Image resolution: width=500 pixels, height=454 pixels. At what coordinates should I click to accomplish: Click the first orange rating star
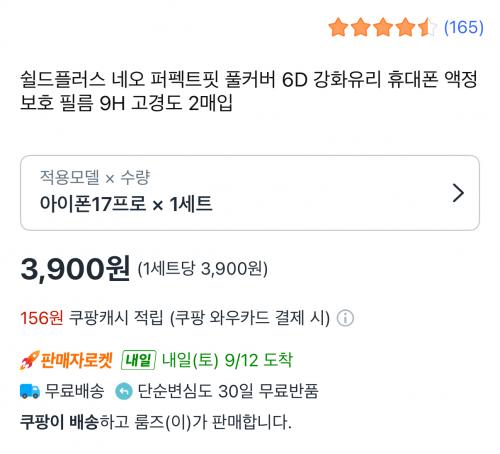click(338, 27)
